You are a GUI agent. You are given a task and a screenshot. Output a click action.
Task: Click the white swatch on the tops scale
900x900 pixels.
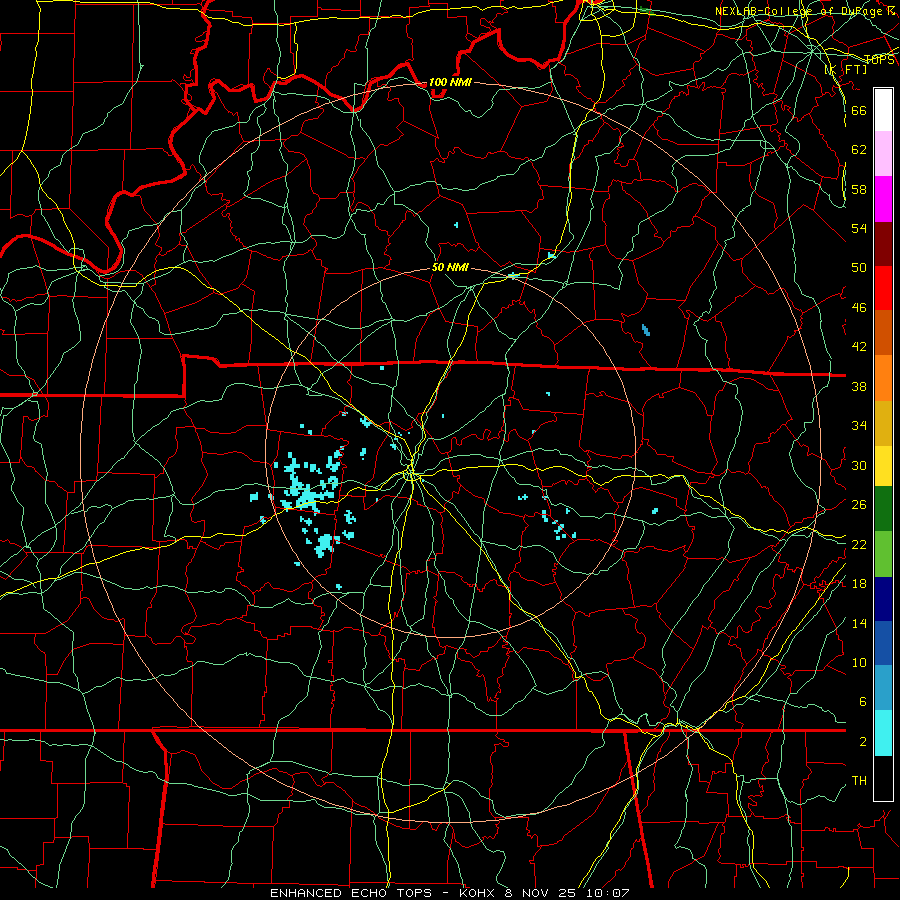883,110
